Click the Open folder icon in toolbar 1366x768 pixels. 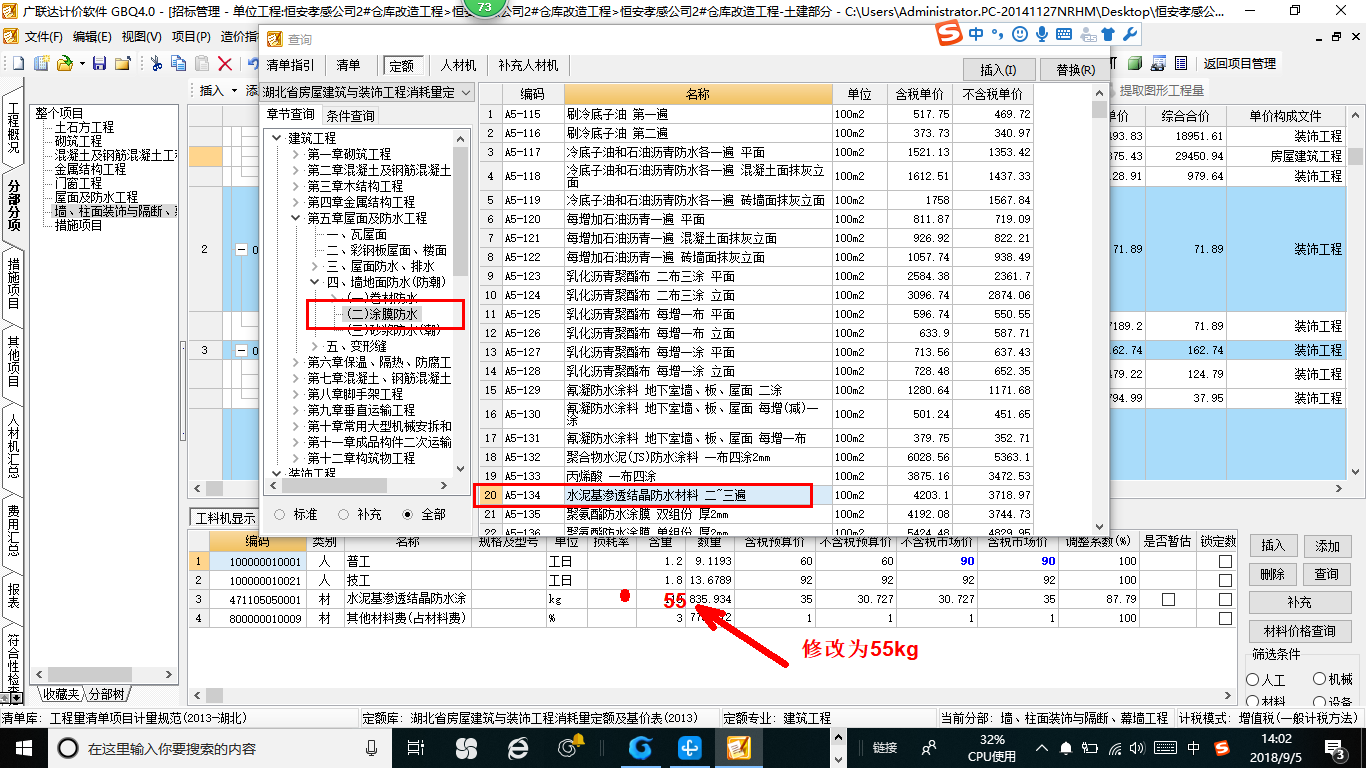(63, 63)
